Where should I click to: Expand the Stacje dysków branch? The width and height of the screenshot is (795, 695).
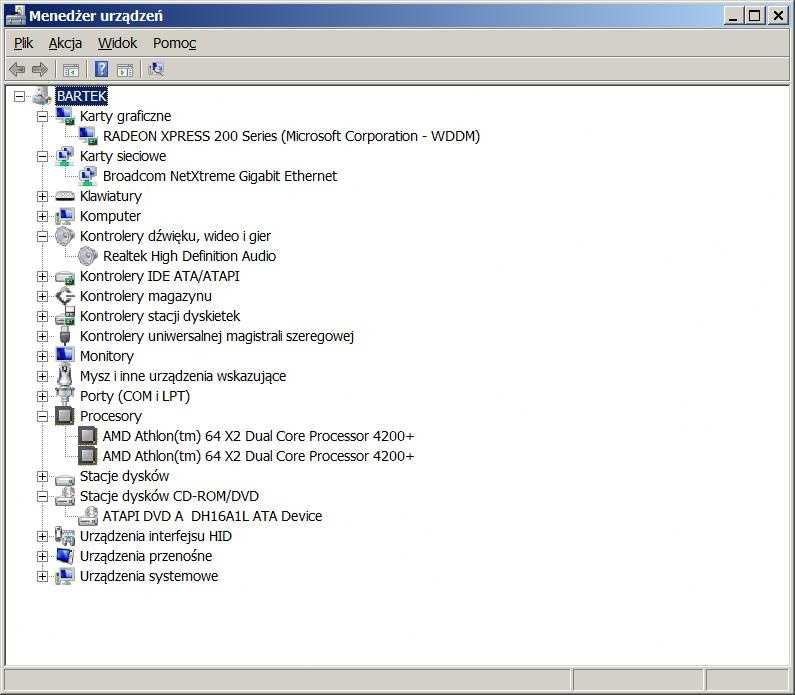point(43,477)
